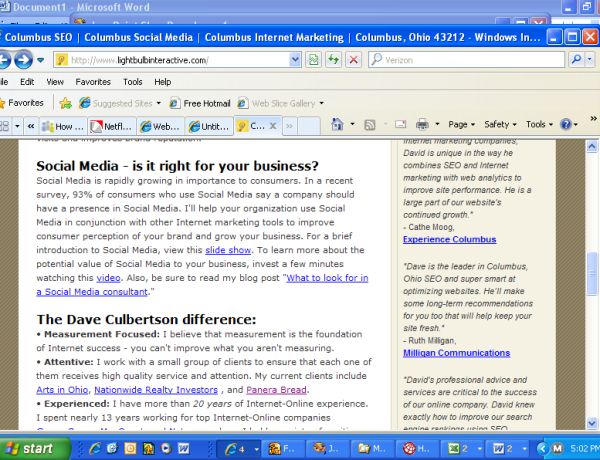
Task: Launch Internet Explorer from Quick Launch
Action: click(x=94, y=449)
